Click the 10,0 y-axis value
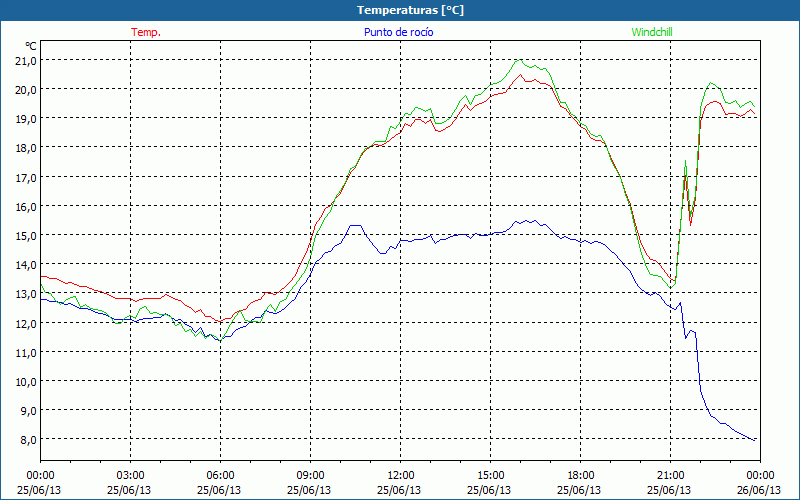Image resolution: width=800 pixels, height=500 pixels. pos(26,382)
